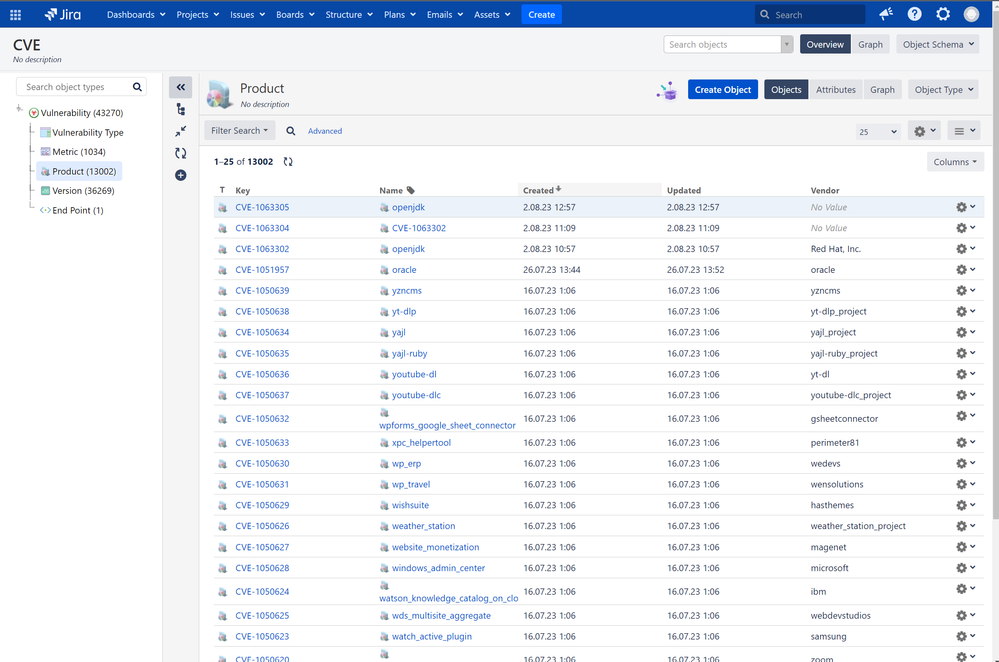Select the Overview view button
This screenshot has height=662, width=999.
(x=825, y=45)
